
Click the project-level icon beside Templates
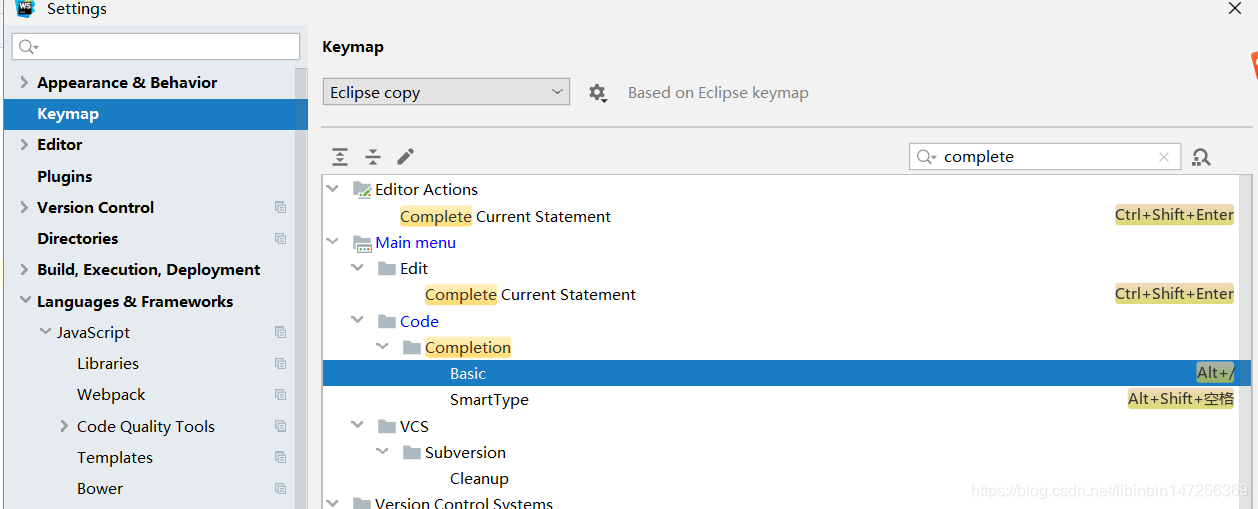(x=280, y=457)
